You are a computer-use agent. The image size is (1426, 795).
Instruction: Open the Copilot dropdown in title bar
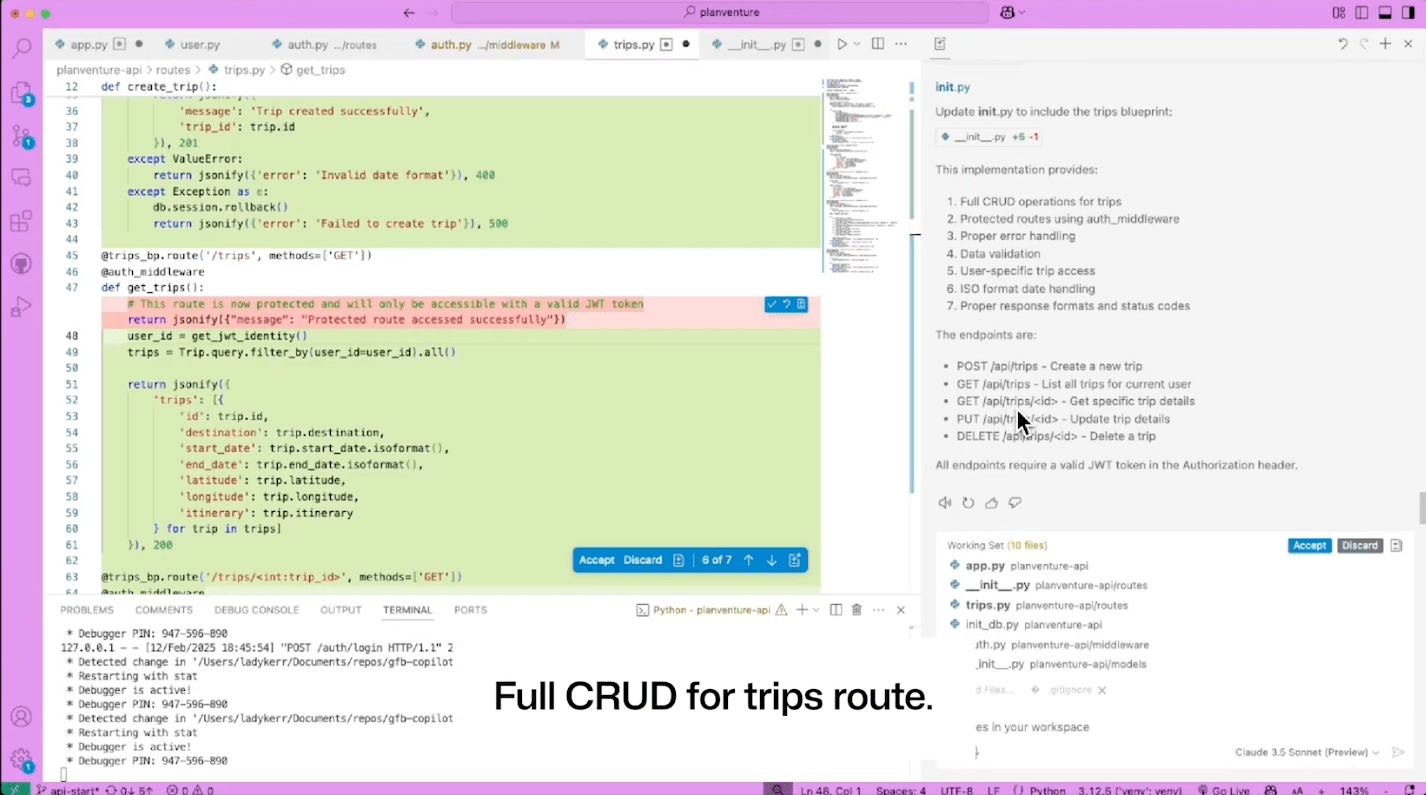pos(1011,13)
